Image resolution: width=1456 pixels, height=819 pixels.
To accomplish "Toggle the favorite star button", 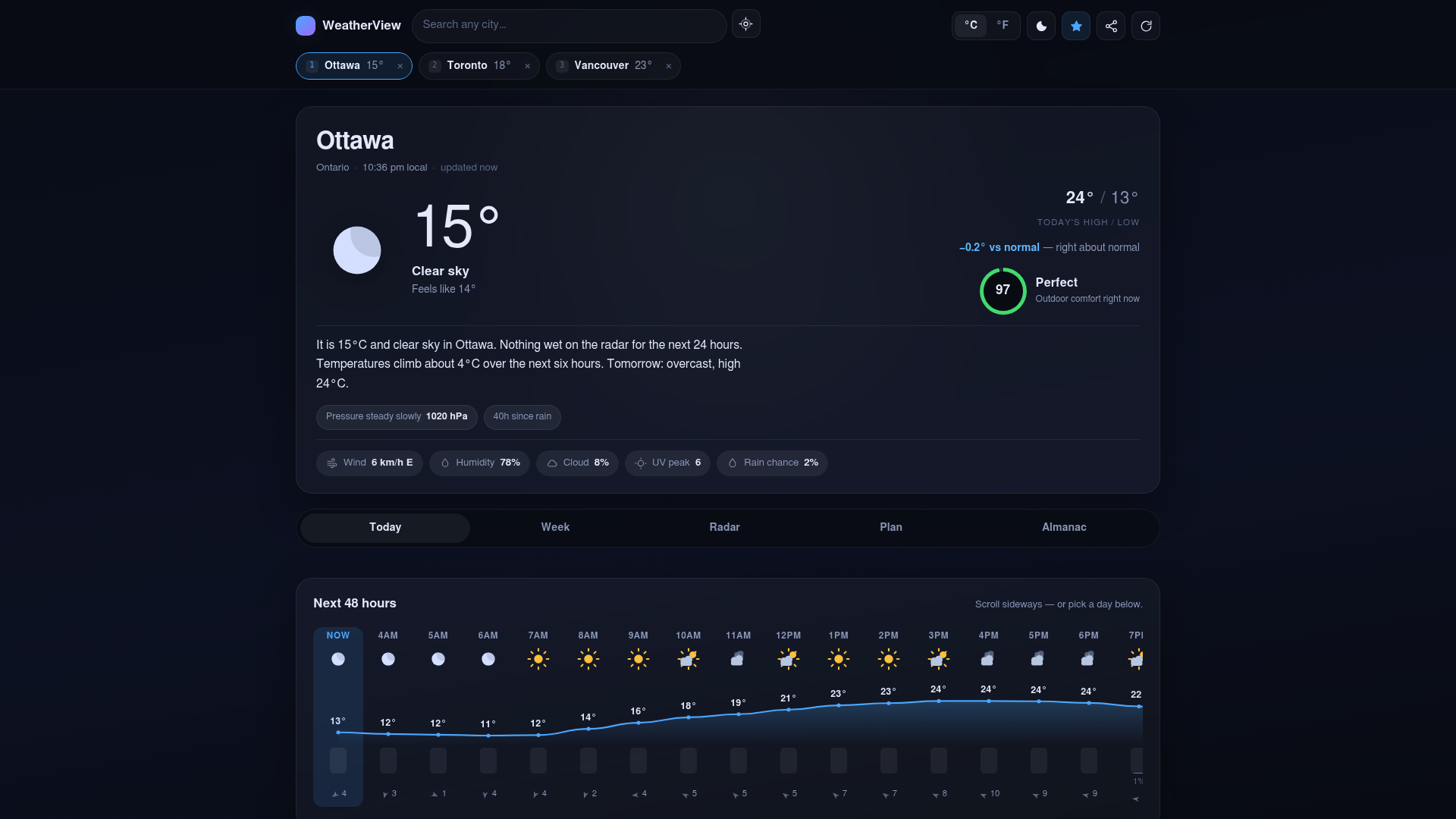I will [x=1076, y=26].
